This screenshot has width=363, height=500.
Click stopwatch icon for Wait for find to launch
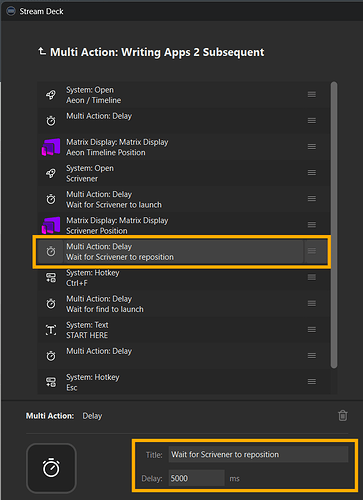(x=51, y=304)
